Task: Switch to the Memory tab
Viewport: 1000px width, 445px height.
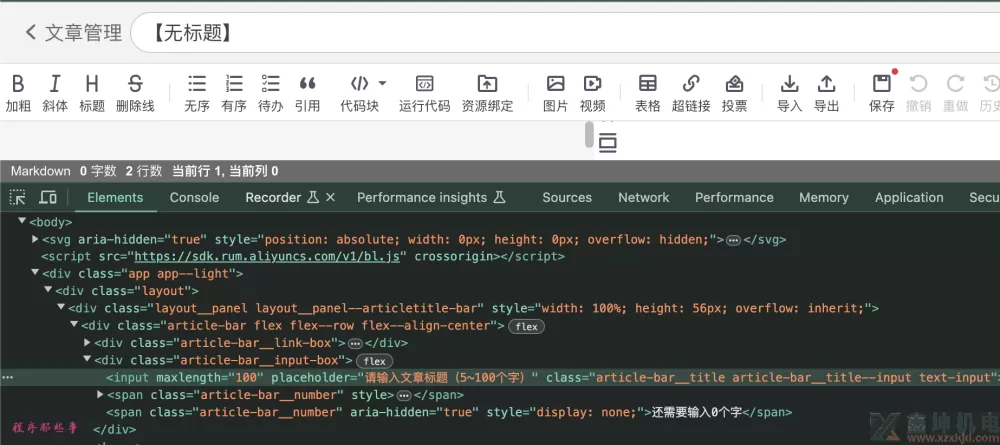Action: (x=823, y=198)
